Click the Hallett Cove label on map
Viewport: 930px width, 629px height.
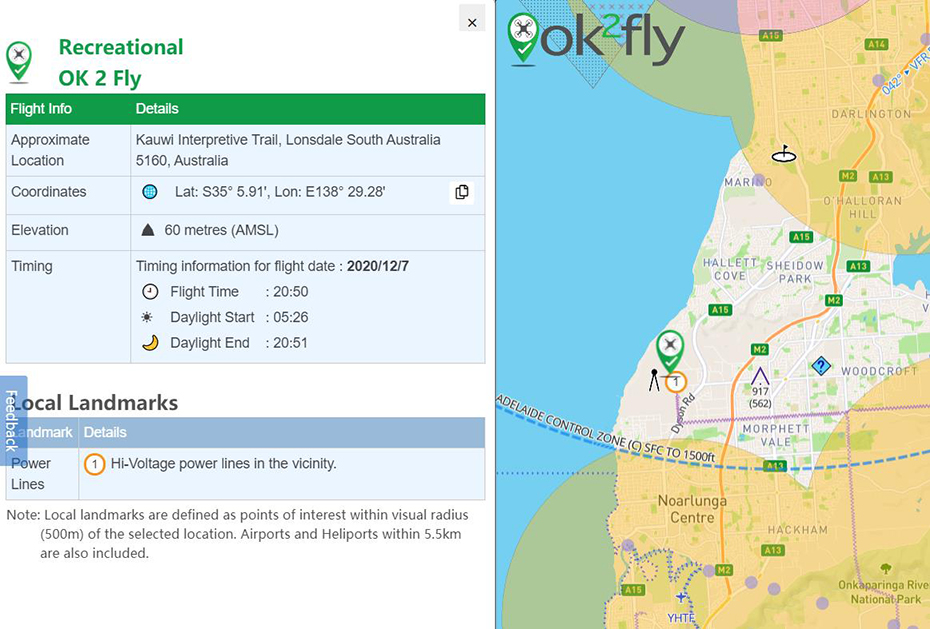[730, 269]
